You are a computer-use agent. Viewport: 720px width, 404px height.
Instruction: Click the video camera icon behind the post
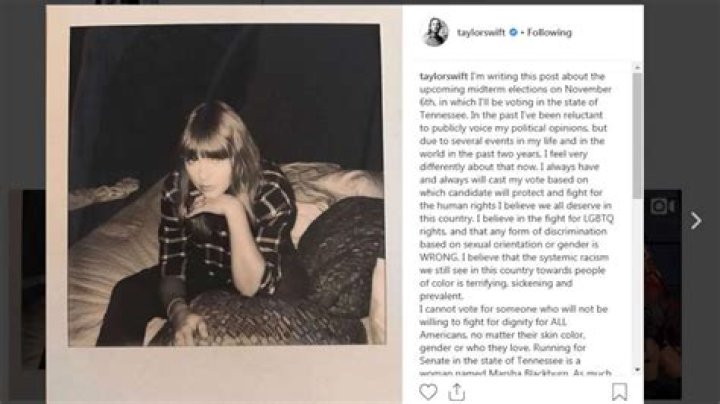(663, 207)
